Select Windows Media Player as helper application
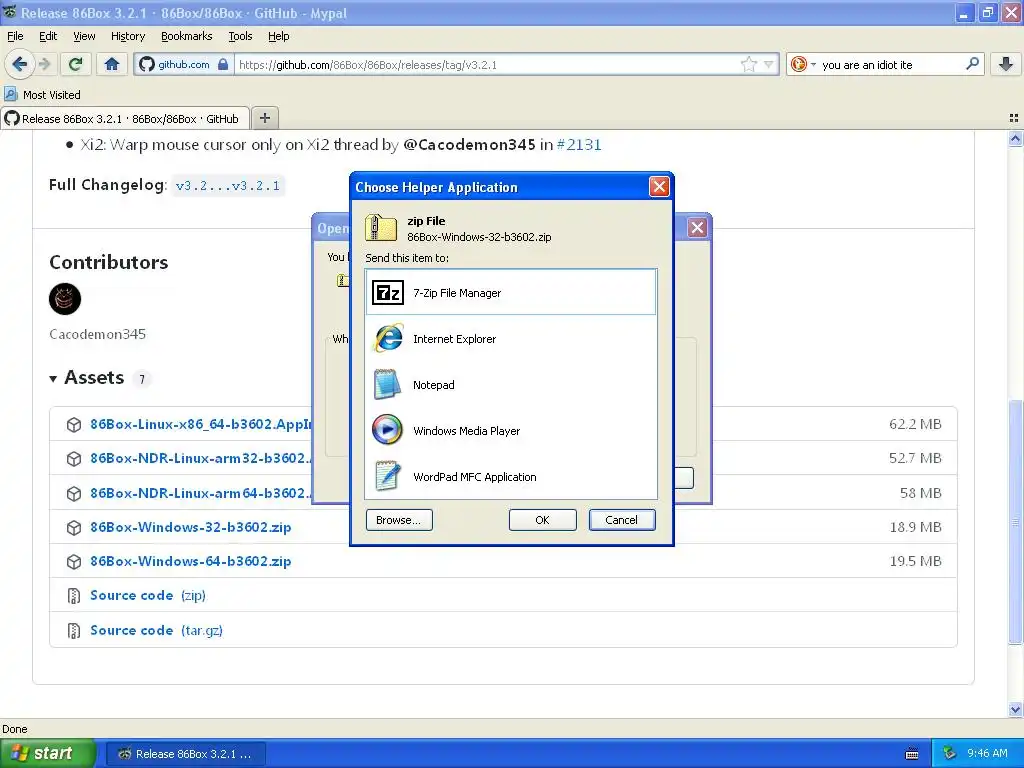The height and width of the screenshot is (768, 1024). 511,431
